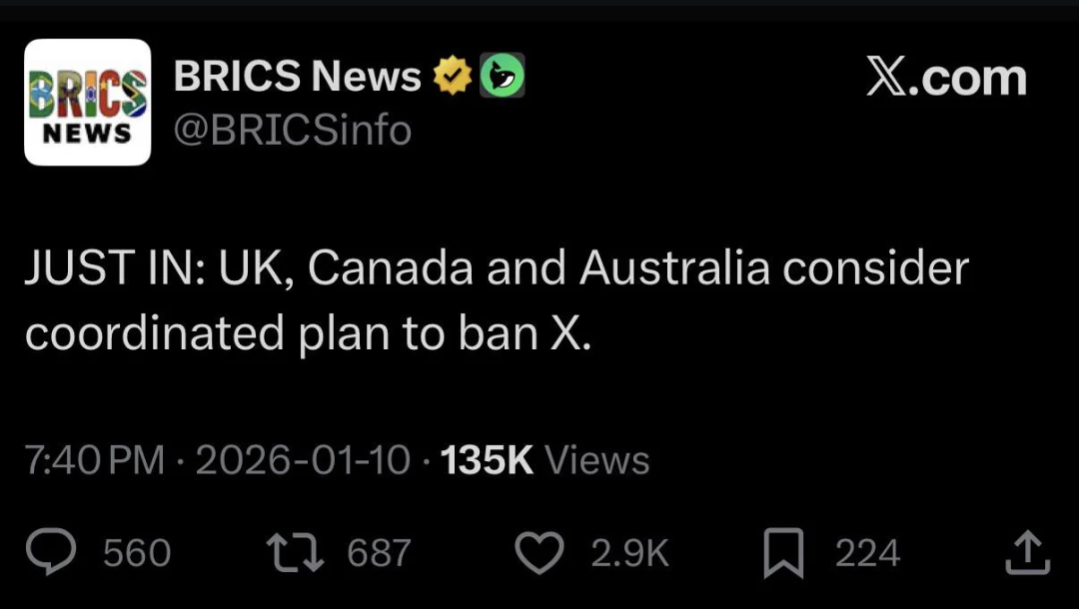
Task: Bookmark the post with bookmark icon
Action: click(783, 554)
